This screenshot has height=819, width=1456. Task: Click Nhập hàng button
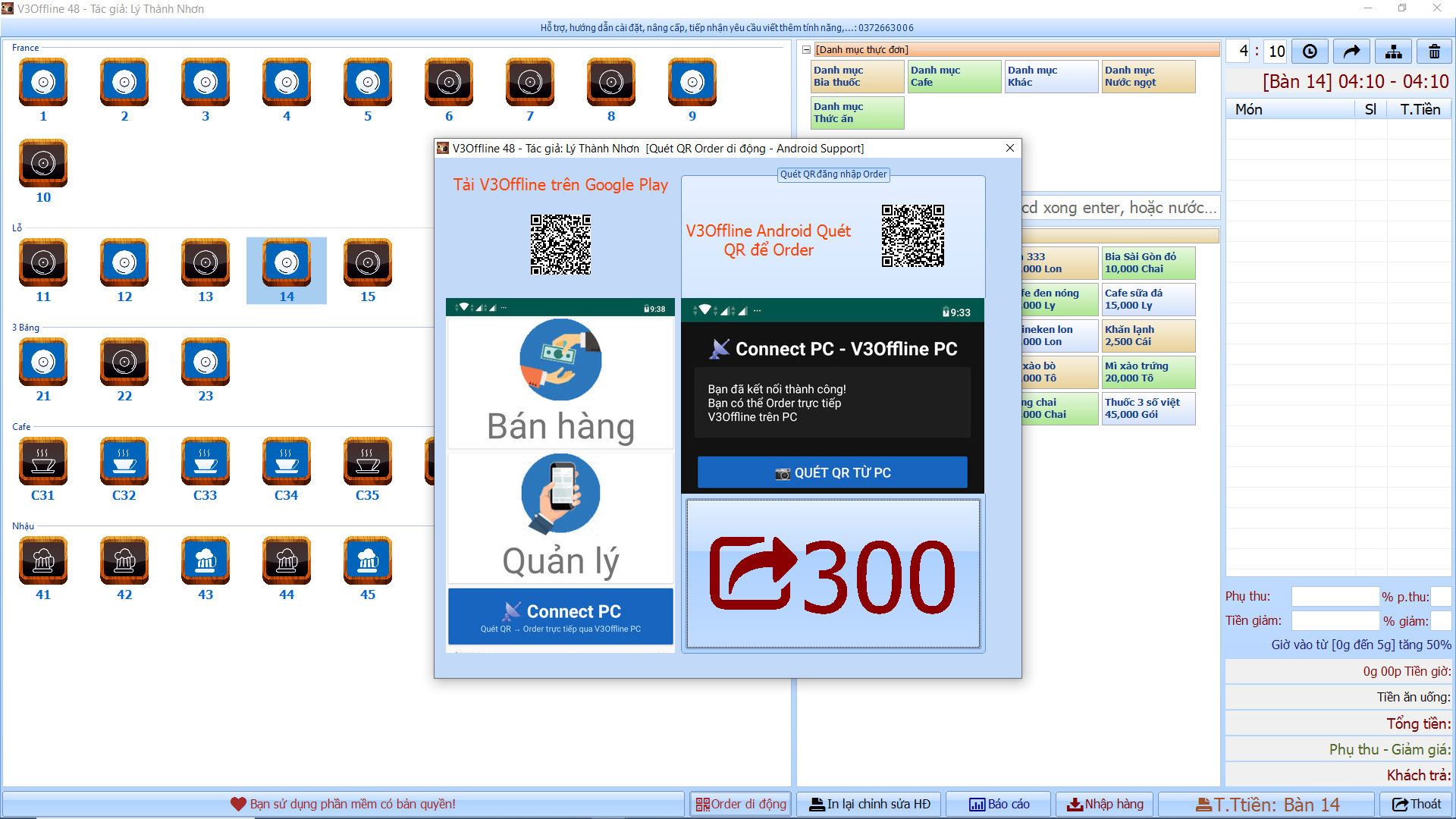point(1105,804)
